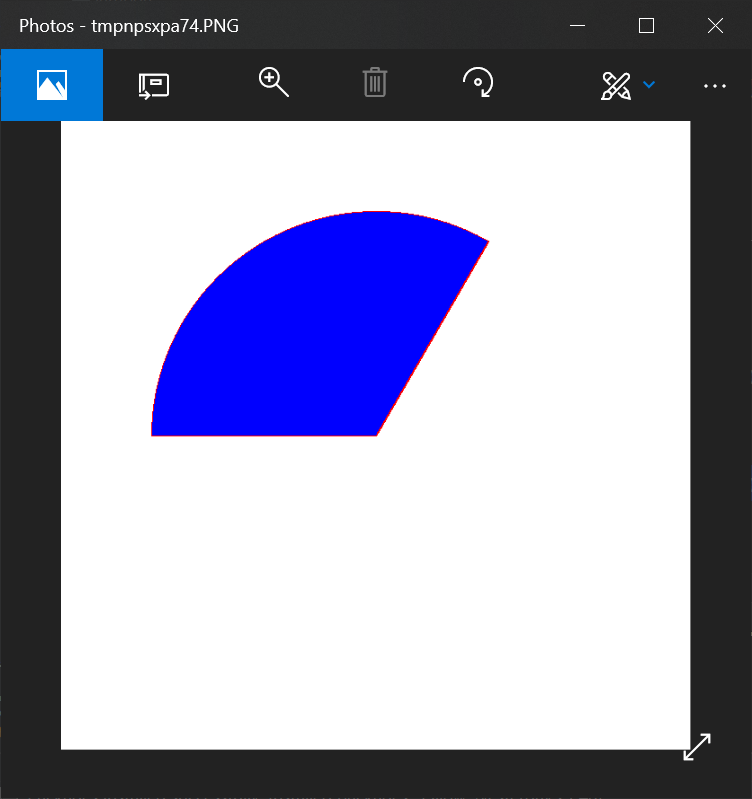Click the Photos window title text
The image size is (752, 799).
(x=129, y=26)
